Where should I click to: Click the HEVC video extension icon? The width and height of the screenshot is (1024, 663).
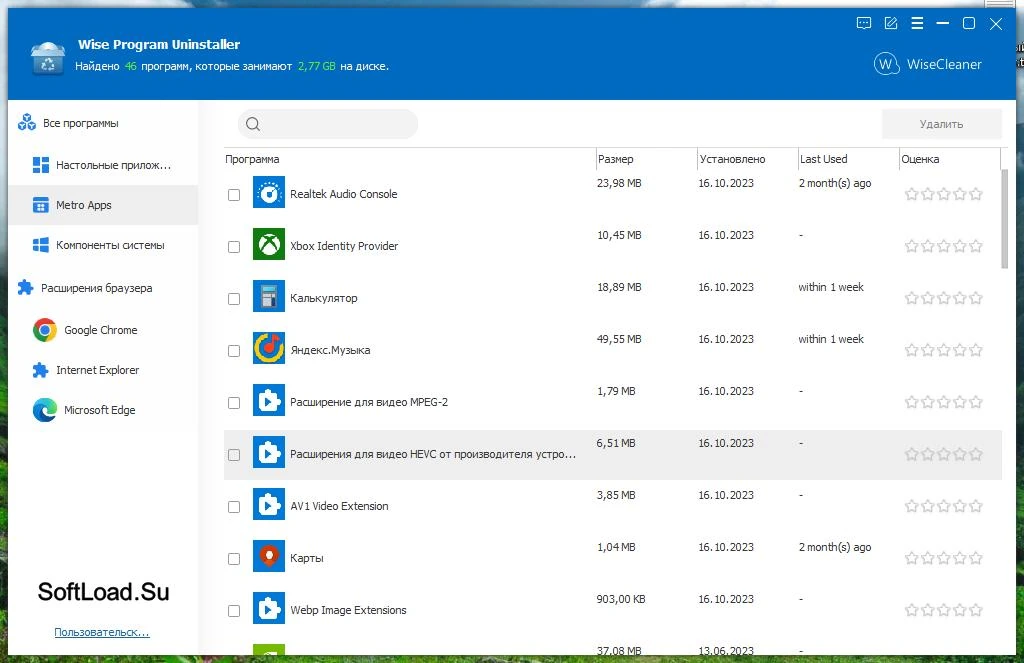point(268,453)
